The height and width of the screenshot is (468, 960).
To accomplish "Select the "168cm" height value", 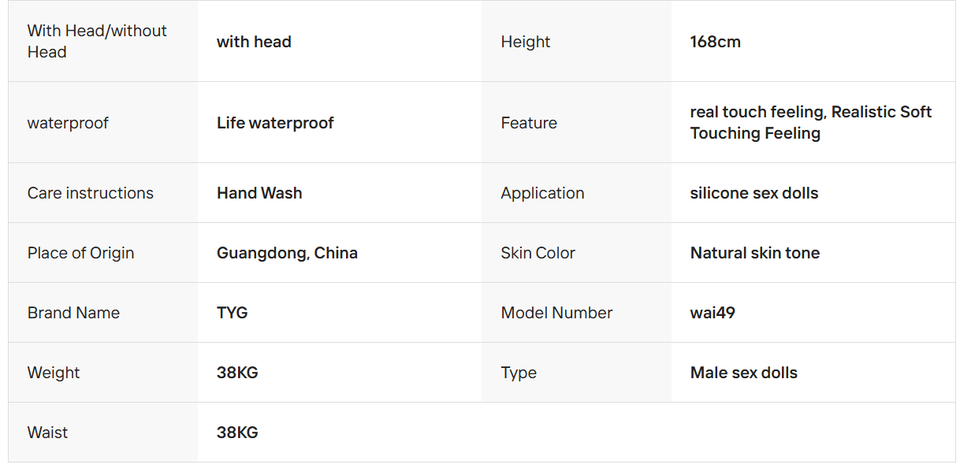I will pos(715,42).
